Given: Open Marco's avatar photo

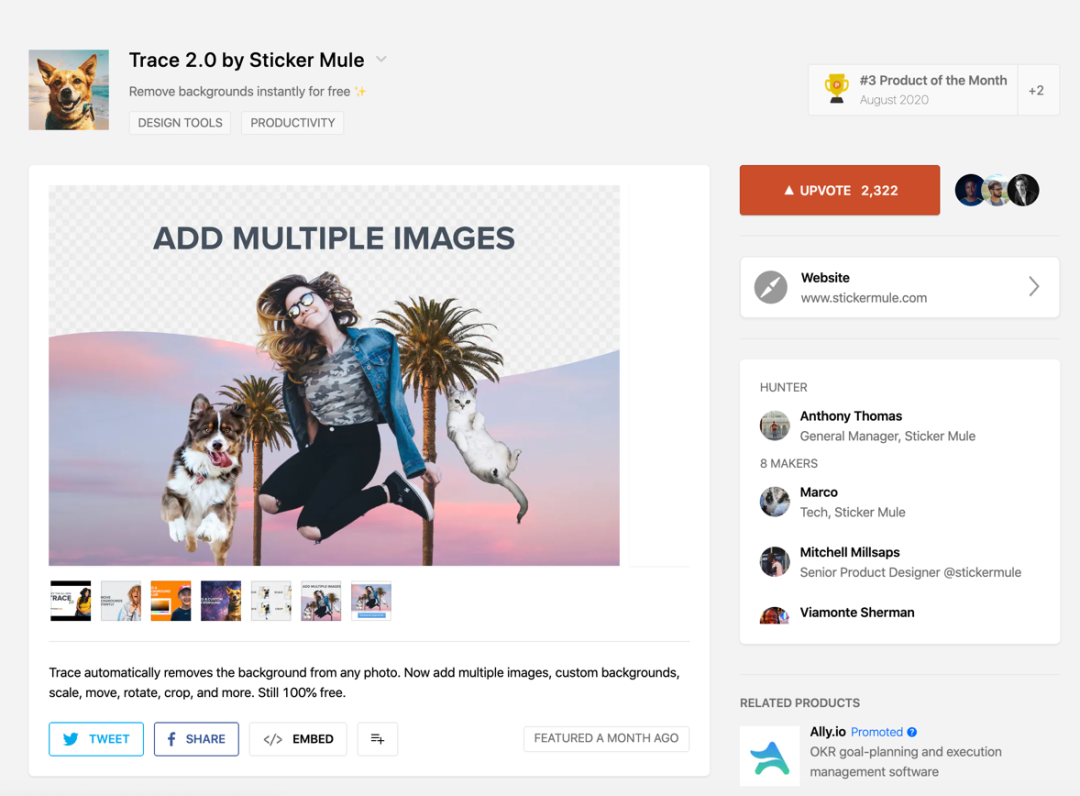Looking at the screenshot, I should point(775,502).
